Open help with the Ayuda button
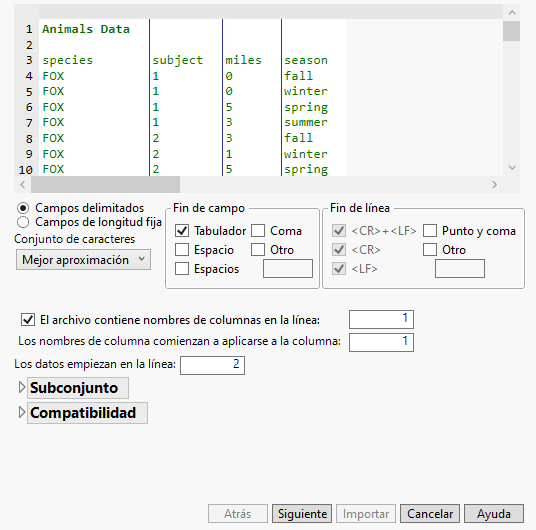The width and height of the screenshot is (536, 530). point(494,514)
